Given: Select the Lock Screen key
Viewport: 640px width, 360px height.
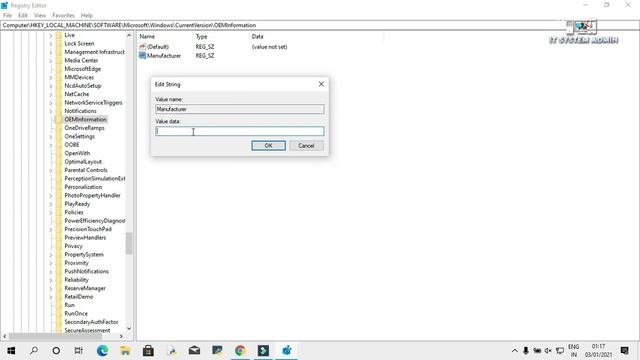Looking at the screenshot, I should pos(79,44).
